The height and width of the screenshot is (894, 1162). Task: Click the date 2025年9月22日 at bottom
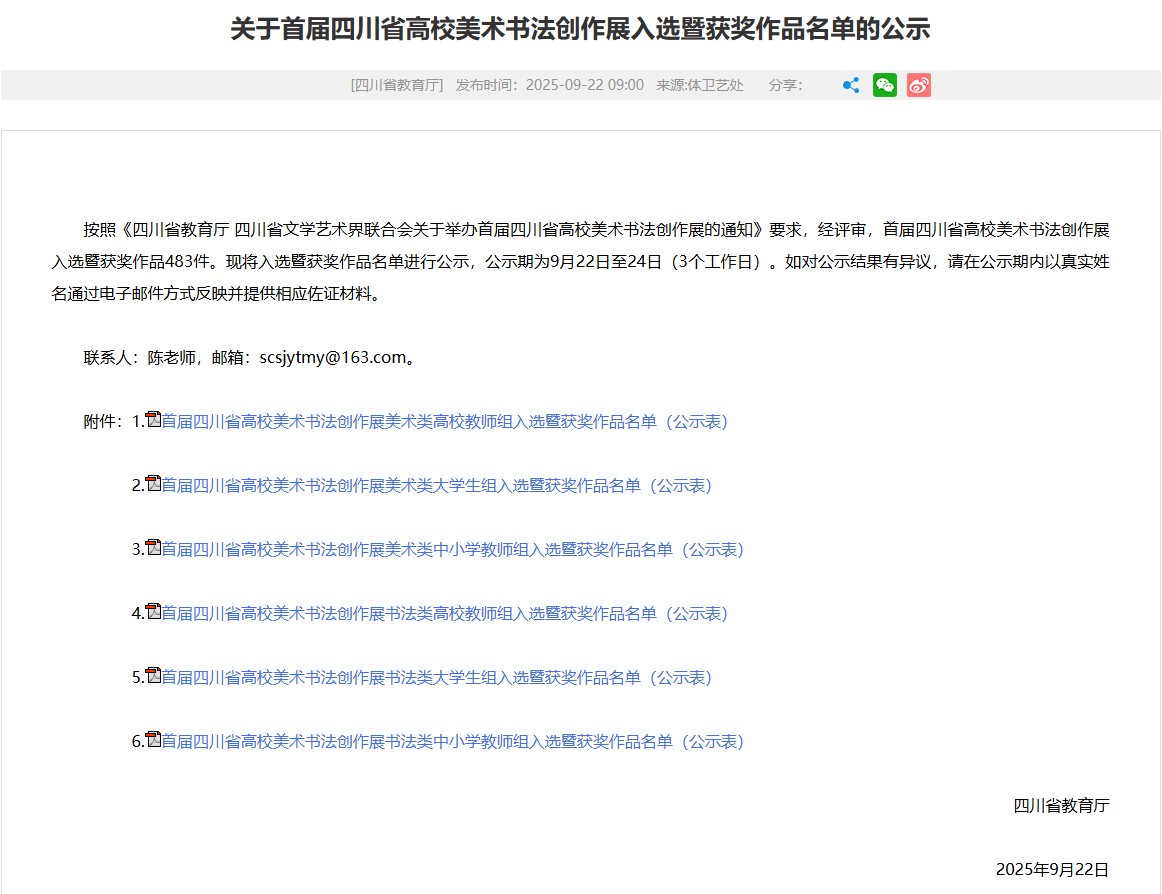pos(1052,870)
